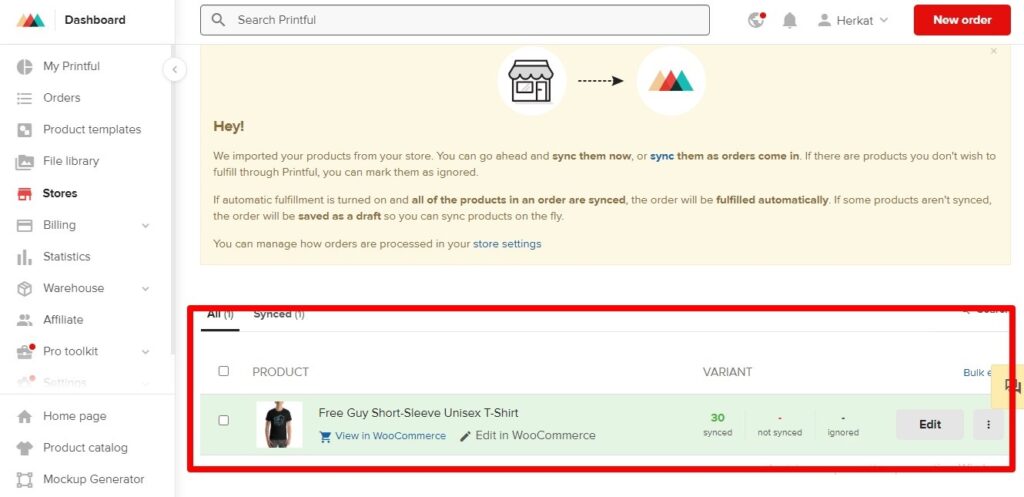This screenshot has width=1024, height=497.
Task: Tick the Free Guy T-Shirt checkbox
Action: point(224,421)
